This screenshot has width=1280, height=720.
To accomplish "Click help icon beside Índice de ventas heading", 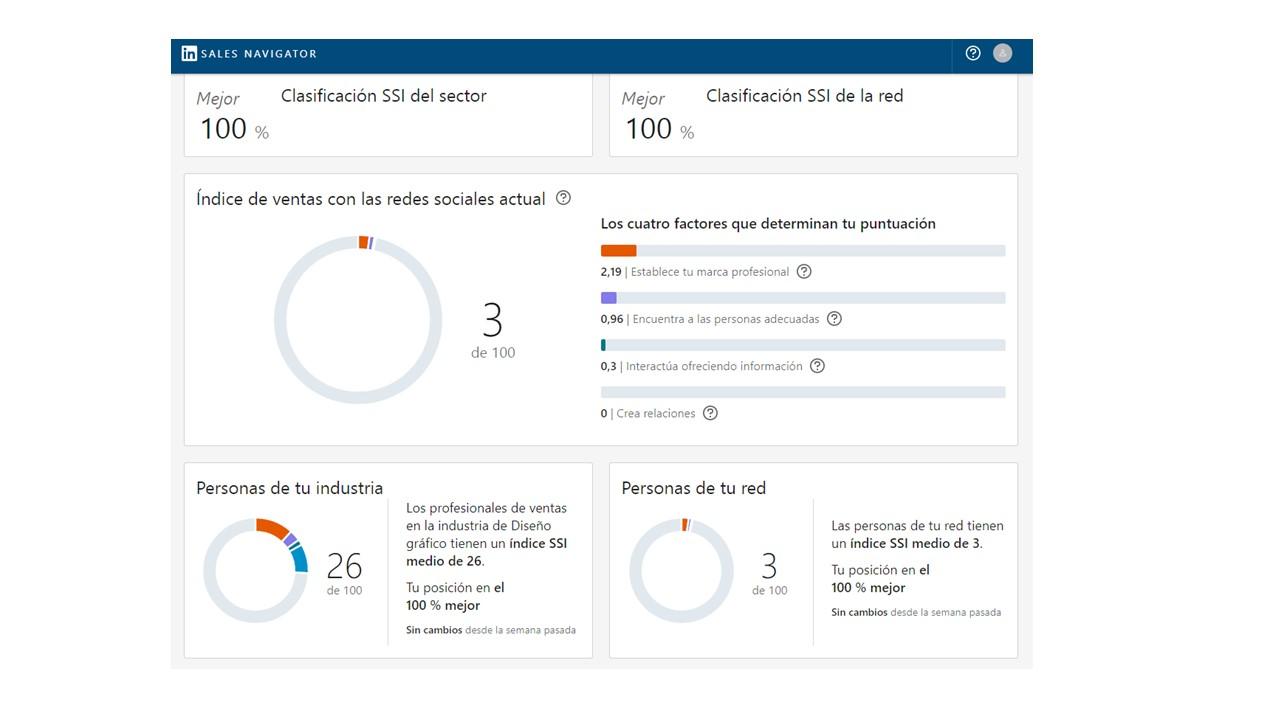I will pyautogui.click(x=563, y=198).
